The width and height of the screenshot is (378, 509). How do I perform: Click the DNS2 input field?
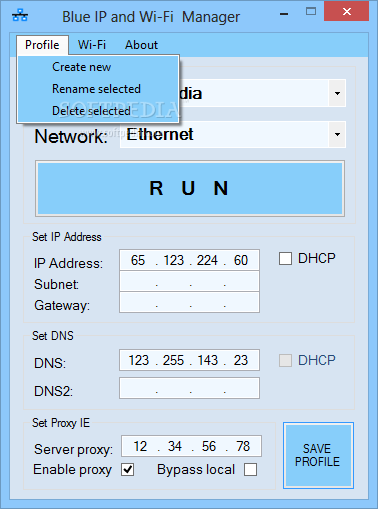(189, 388)
